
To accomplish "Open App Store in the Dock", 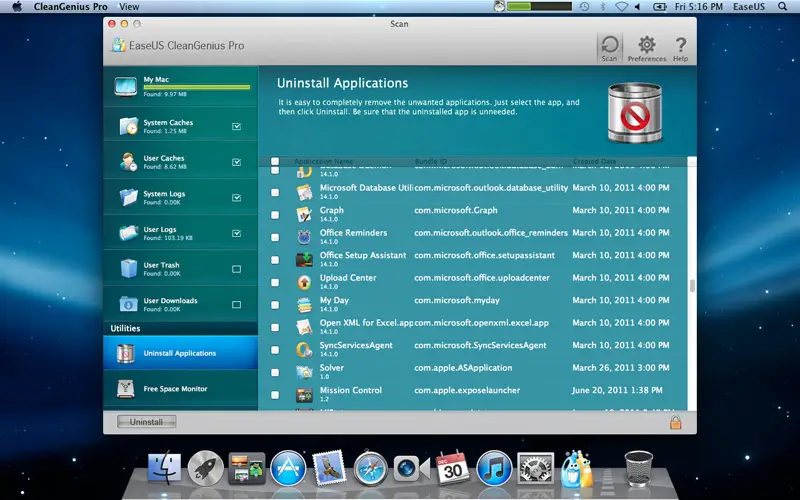I will pos(288,468).
